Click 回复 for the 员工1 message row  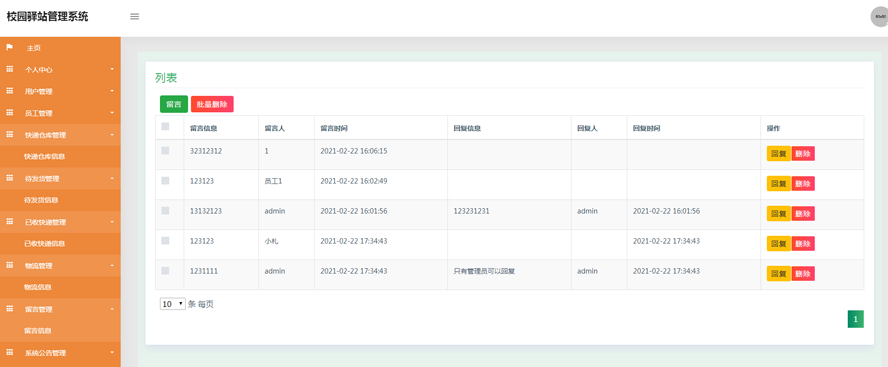click(779, 184)
